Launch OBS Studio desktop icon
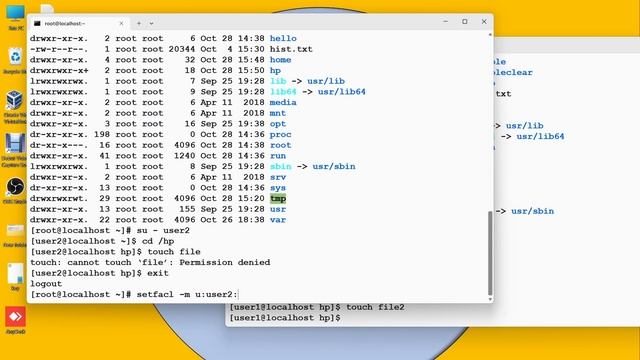Viewport: 640px width, 360px height. [x=15, y=190]
